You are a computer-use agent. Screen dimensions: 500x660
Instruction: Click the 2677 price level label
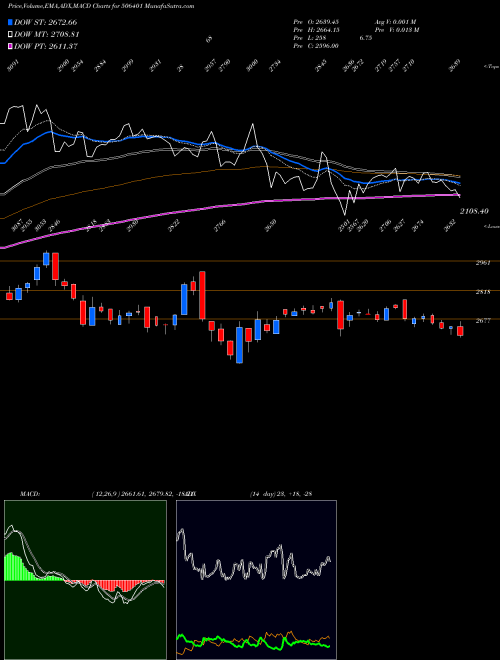click(x=483, y=321)
